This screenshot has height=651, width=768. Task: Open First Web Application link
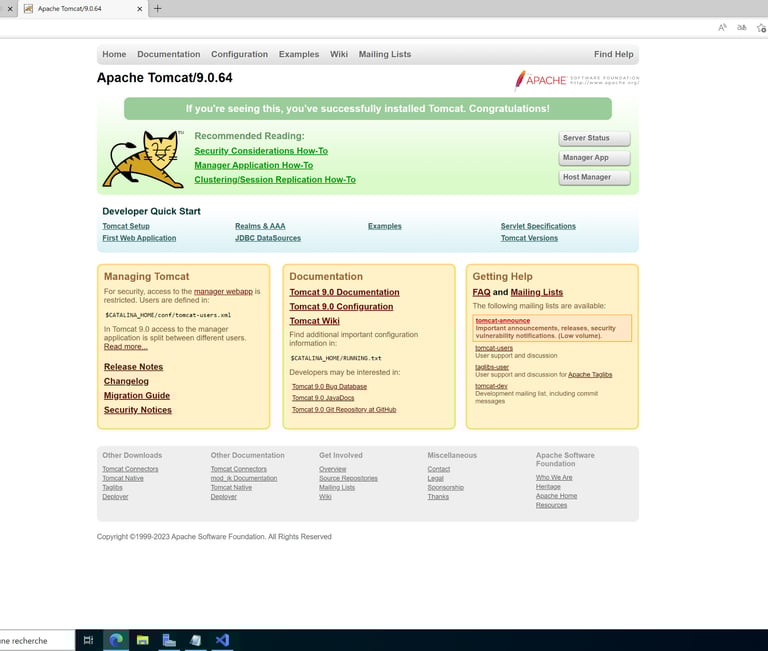[x=139, y=238]
